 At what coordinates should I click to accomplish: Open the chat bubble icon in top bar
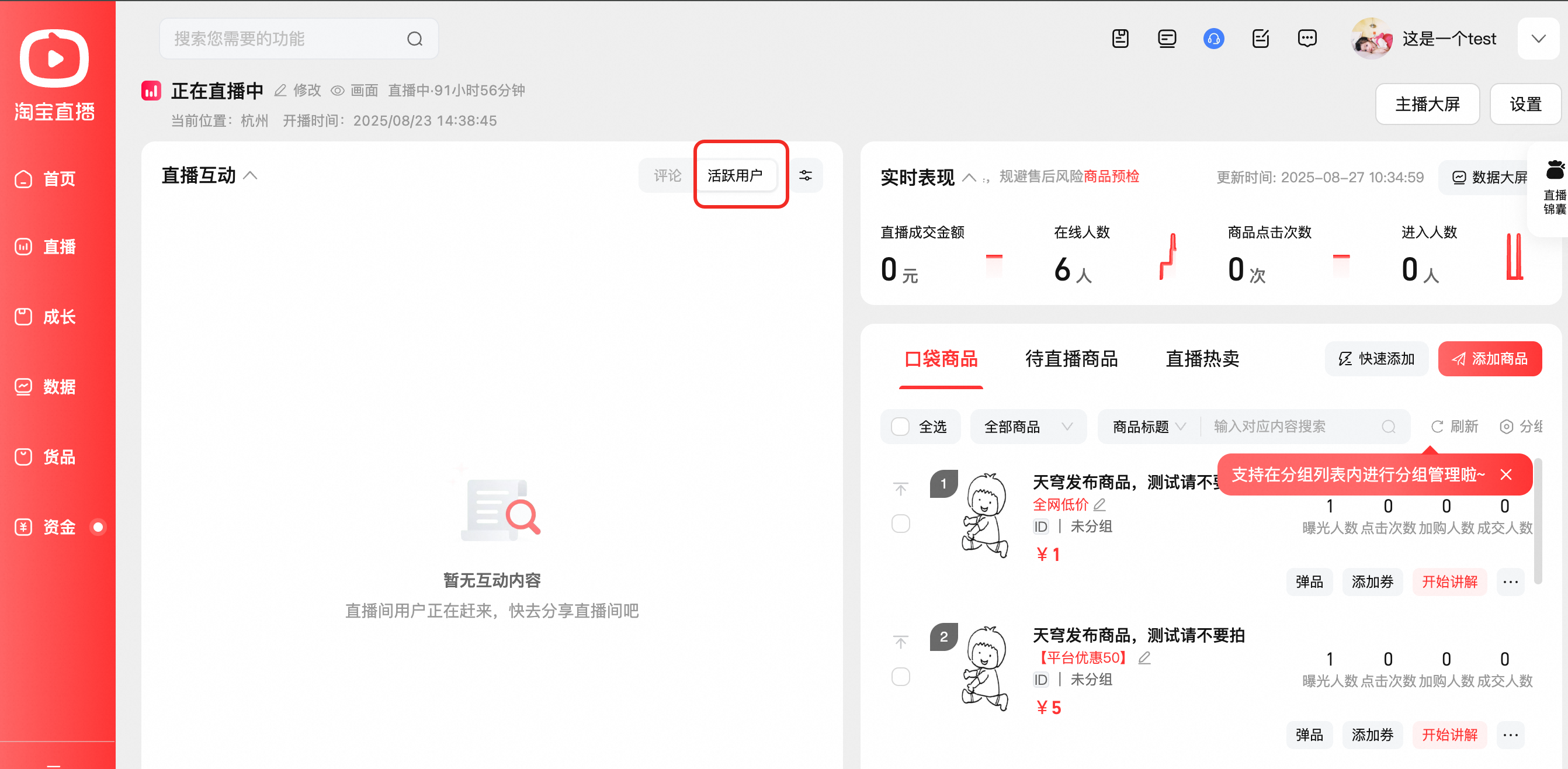1307,39
